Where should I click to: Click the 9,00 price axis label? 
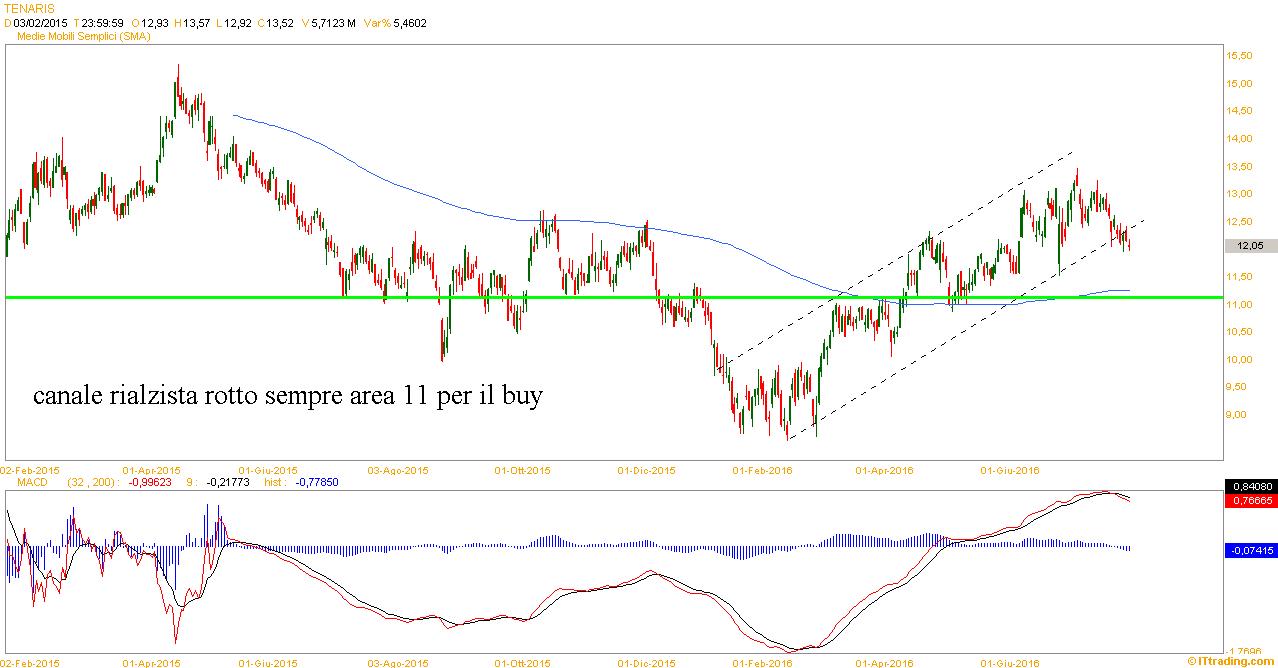(1237, 414)
